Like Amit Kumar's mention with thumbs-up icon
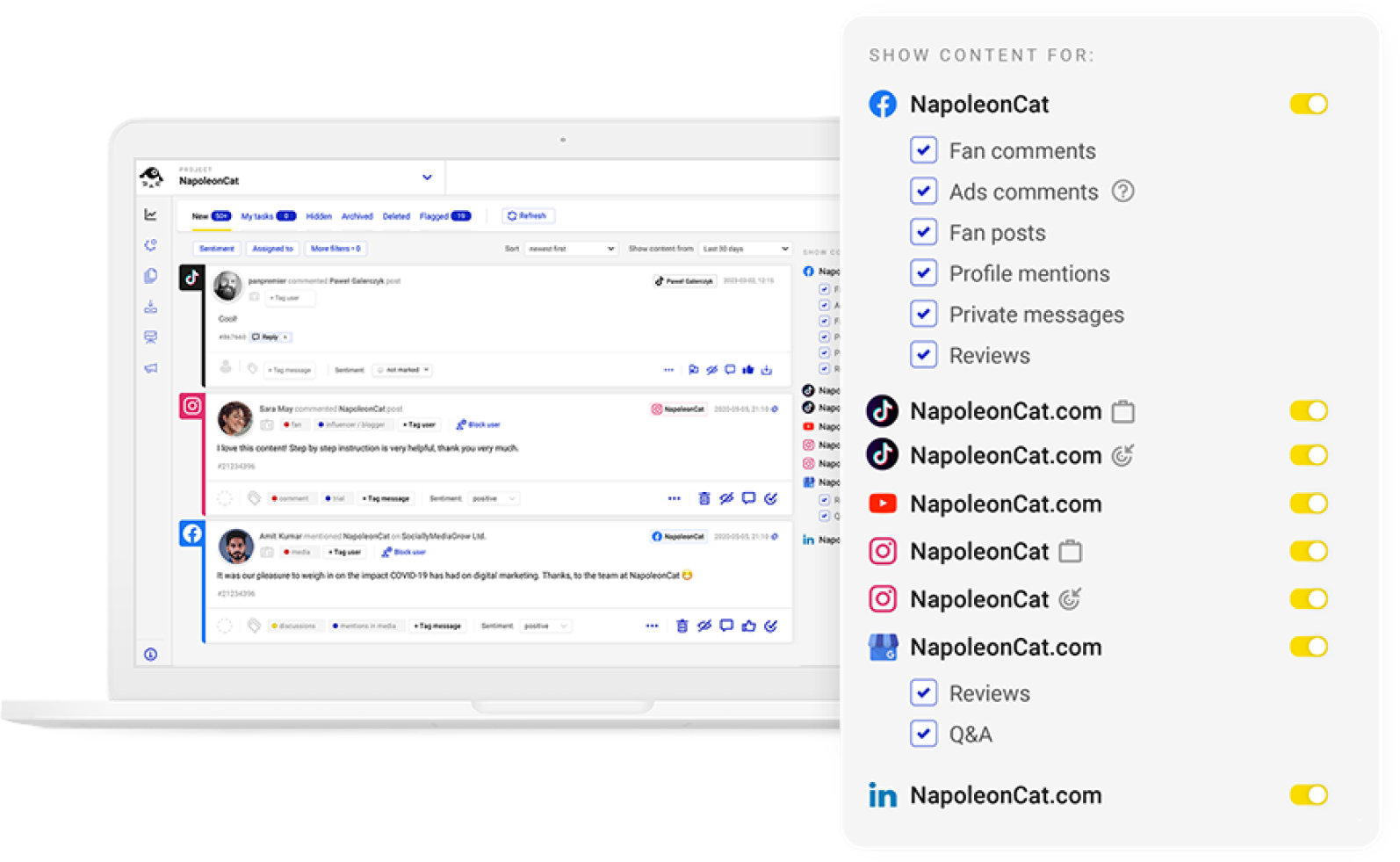 tap(748, 626)
